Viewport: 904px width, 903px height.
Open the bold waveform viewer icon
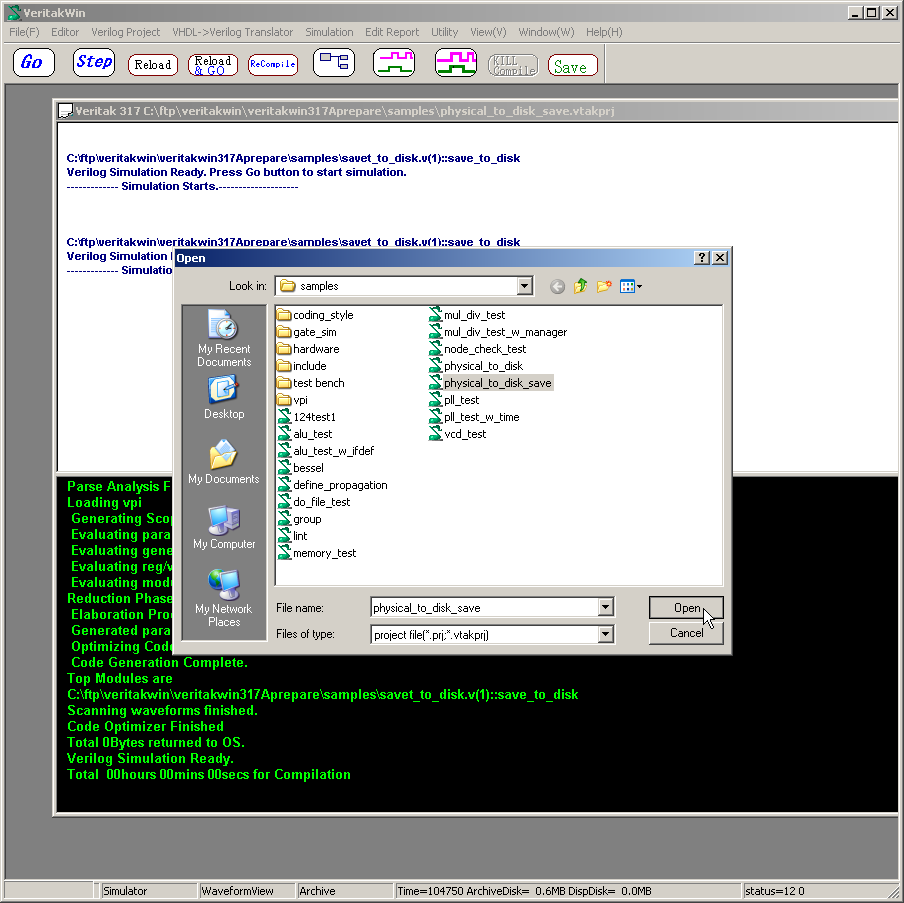coord(455,62)
